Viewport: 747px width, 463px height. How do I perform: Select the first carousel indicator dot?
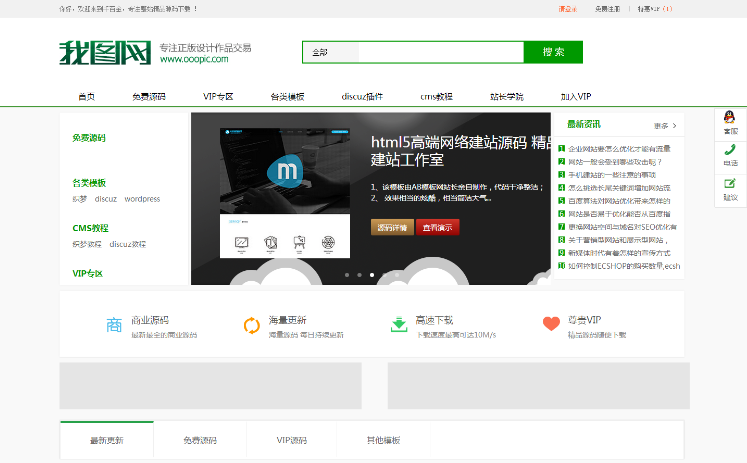tap(347, 274)
